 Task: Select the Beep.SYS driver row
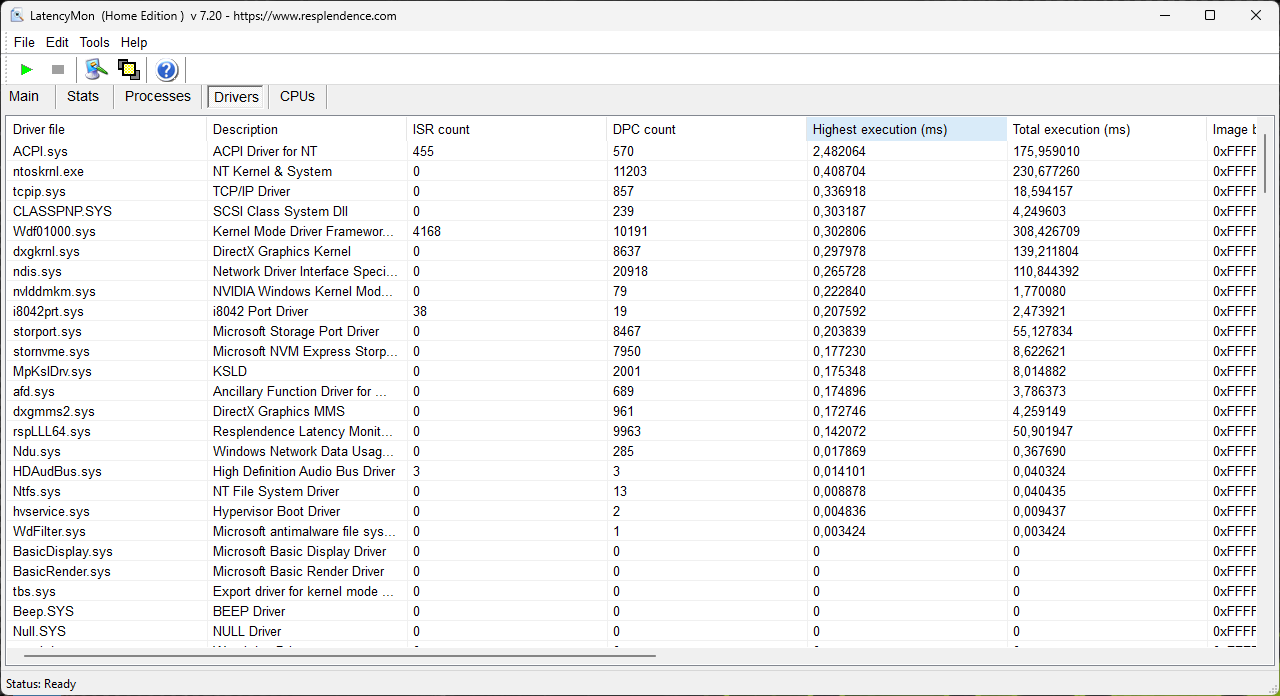point(632,611)
